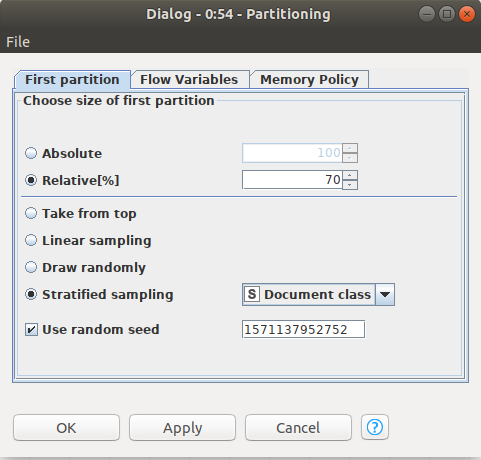Expand the Document class dropdown arrow
This screenshot has height=460, width=481.
pos(385,295)
